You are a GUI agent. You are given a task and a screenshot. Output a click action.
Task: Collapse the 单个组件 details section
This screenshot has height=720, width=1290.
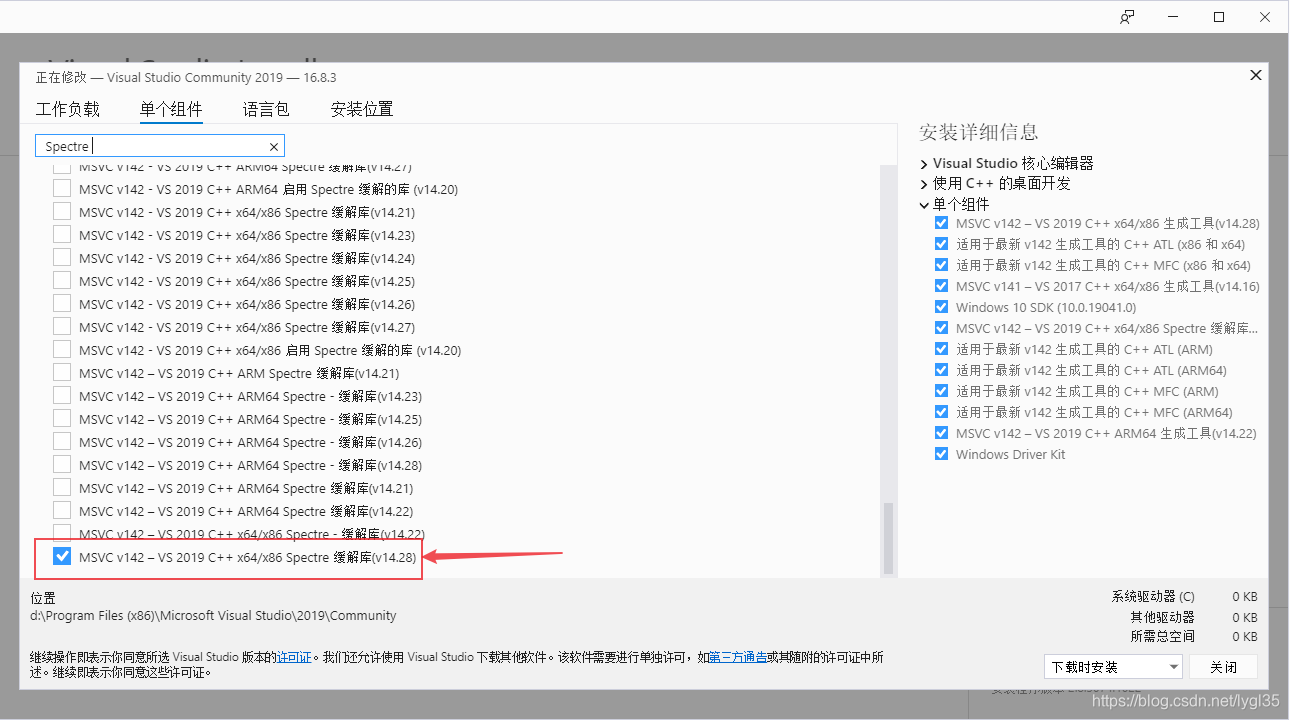pyautogui.click(x=924, y=205)
